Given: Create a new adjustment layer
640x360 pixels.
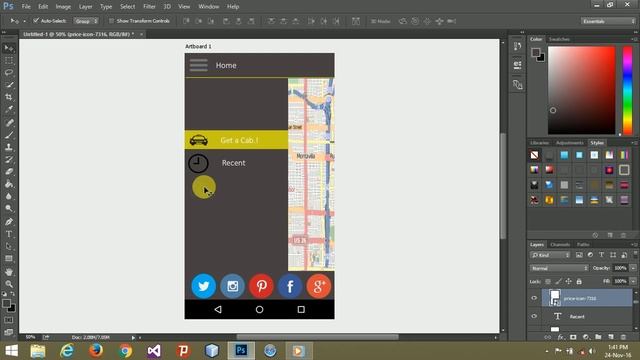Looking at the screenshot, I should [x=586, y=337].
